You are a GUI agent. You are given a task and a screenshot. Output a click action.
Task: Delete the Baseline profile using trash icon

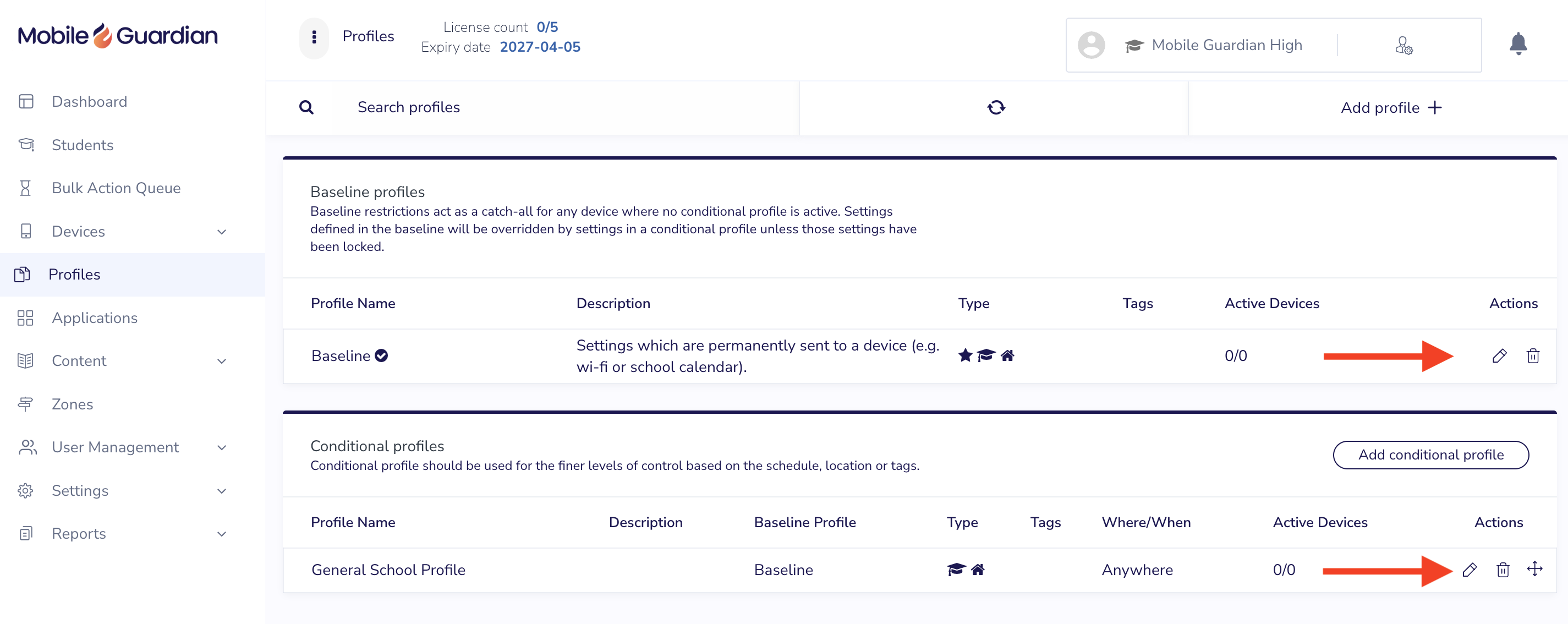1533,355
